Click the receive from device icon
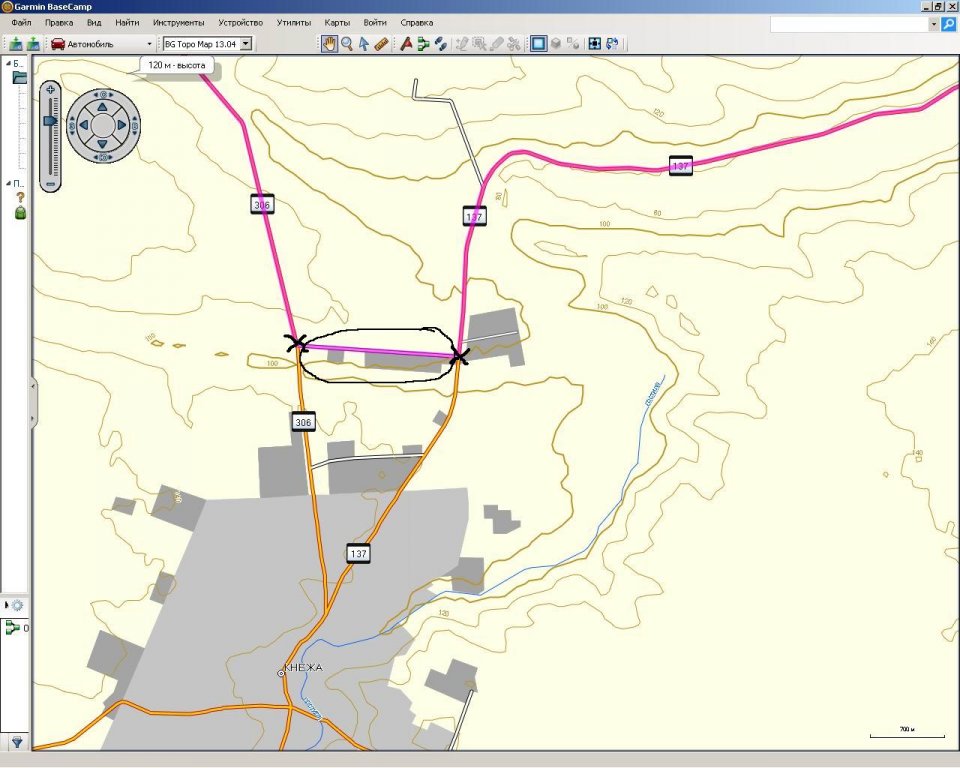Viewport: 960px width, 768px height. [x=33, y=43]
